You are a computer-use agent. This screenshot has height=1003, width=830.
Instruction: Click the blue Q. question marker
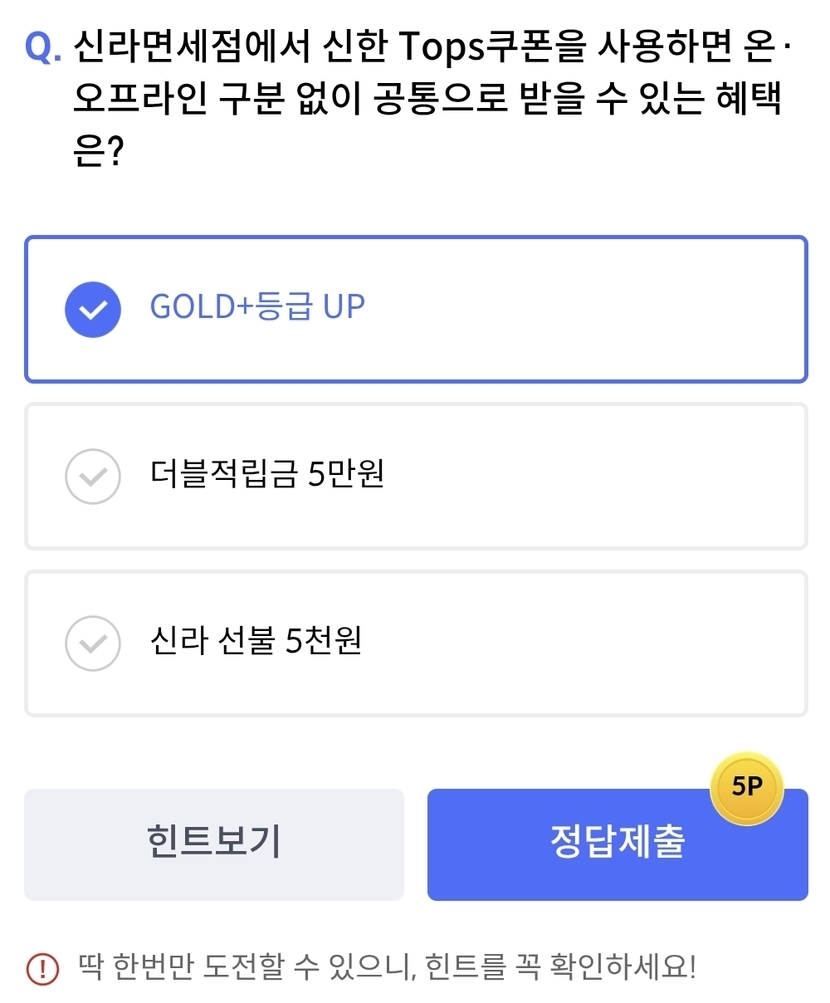(41, 47)
